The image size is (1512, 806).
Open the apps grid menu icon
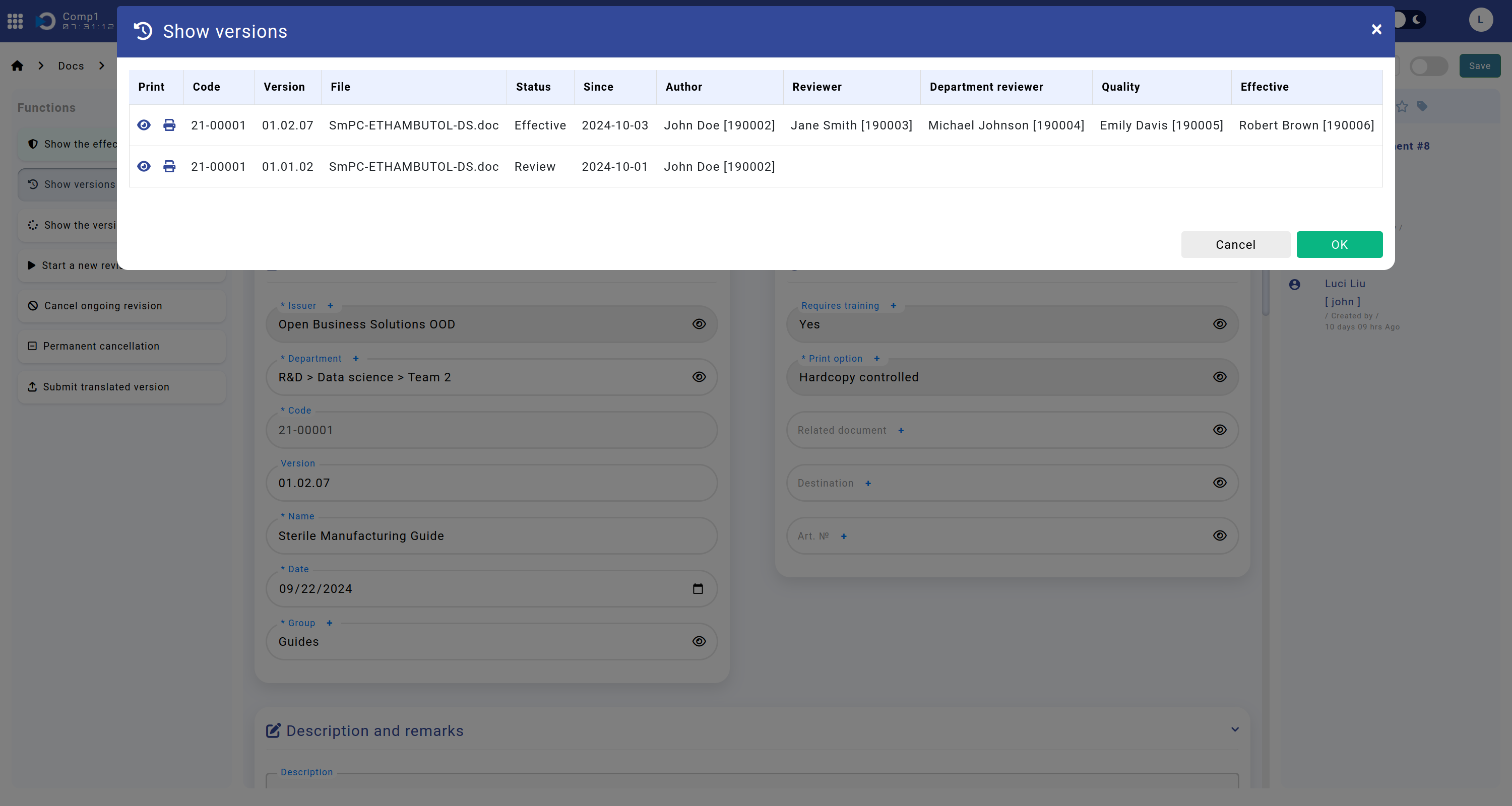(x=15, y=21)
